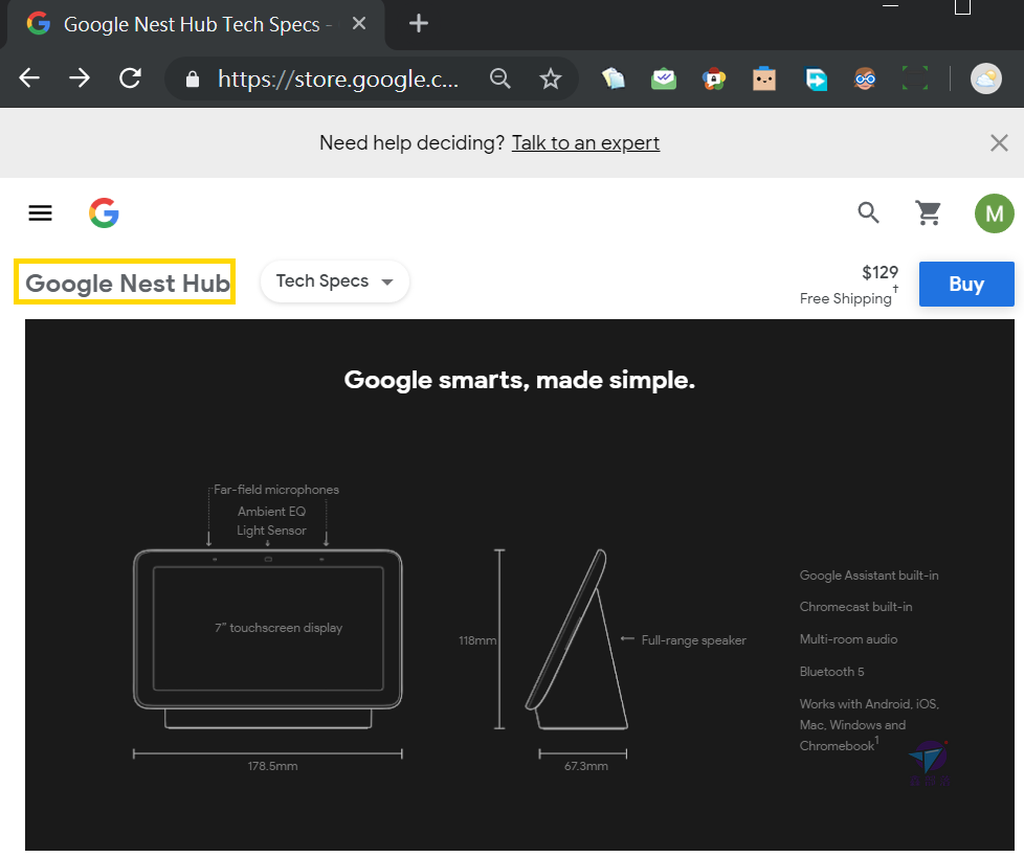1024x857 pixels.
Task: Open the green corner brackets screenshot extension
Action: 915,78
